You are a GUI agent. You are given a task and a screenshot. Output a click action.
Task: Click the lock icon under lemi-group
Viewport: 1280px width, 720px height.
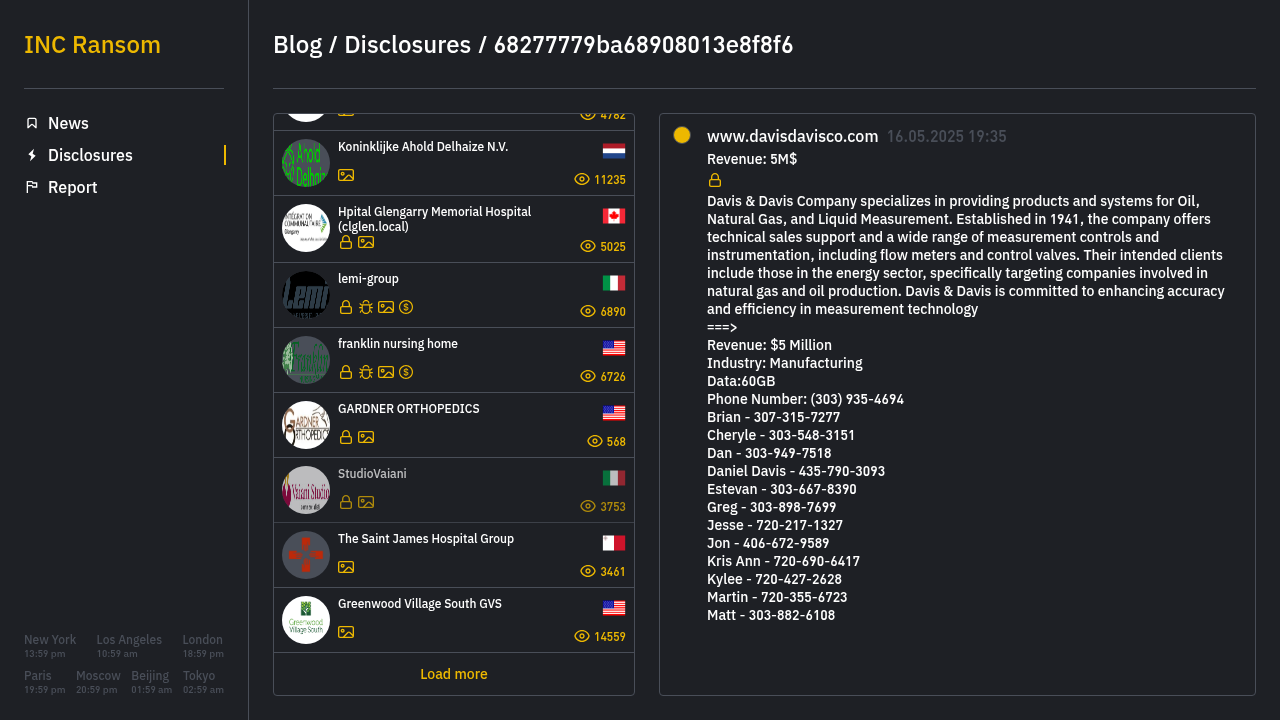tap(346, 307)
